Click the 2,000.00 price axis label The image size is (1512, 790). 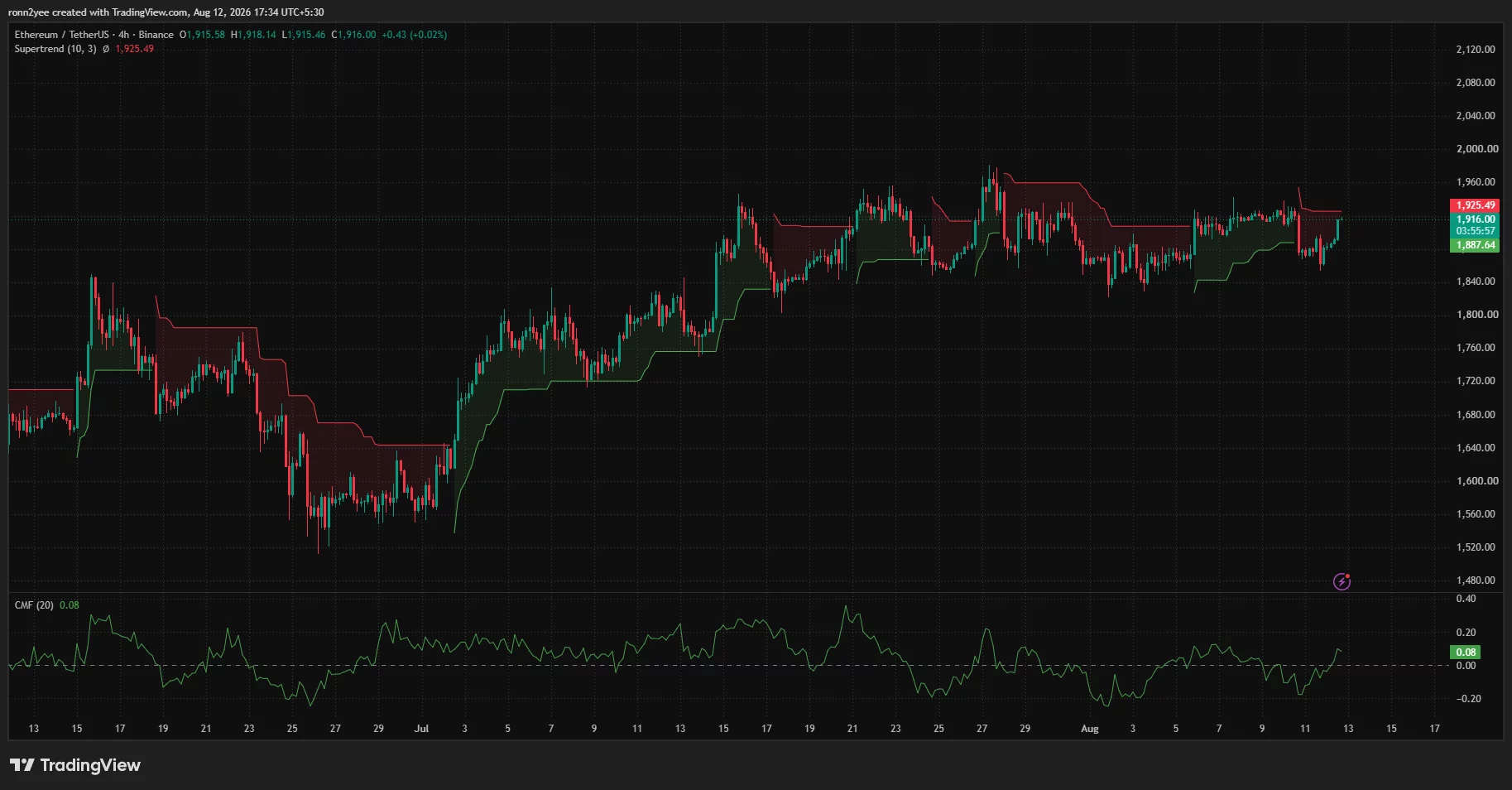click(1476, 149)
